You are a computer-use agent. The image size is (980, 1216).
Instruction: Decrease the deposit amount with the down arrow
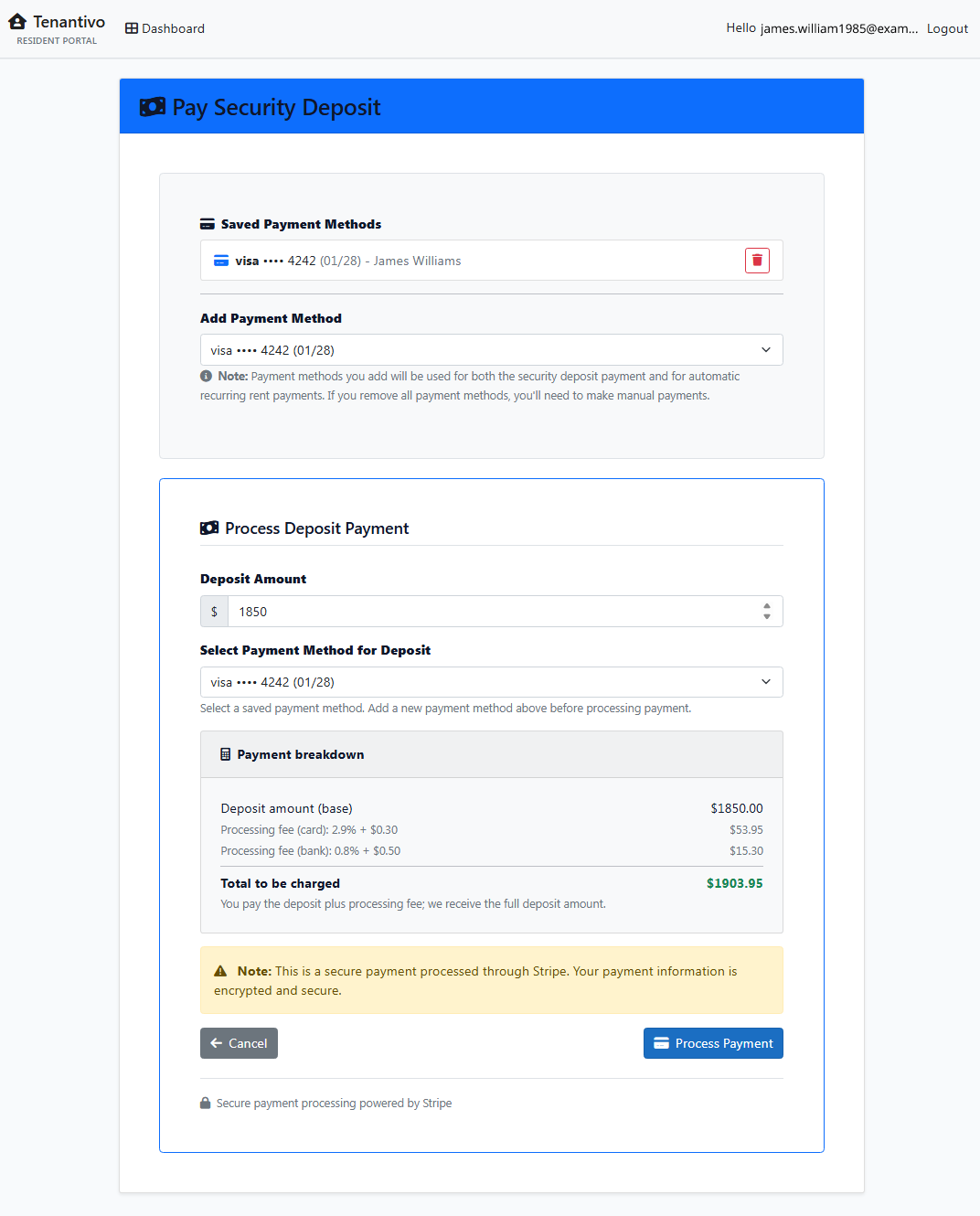pos(767,617)
